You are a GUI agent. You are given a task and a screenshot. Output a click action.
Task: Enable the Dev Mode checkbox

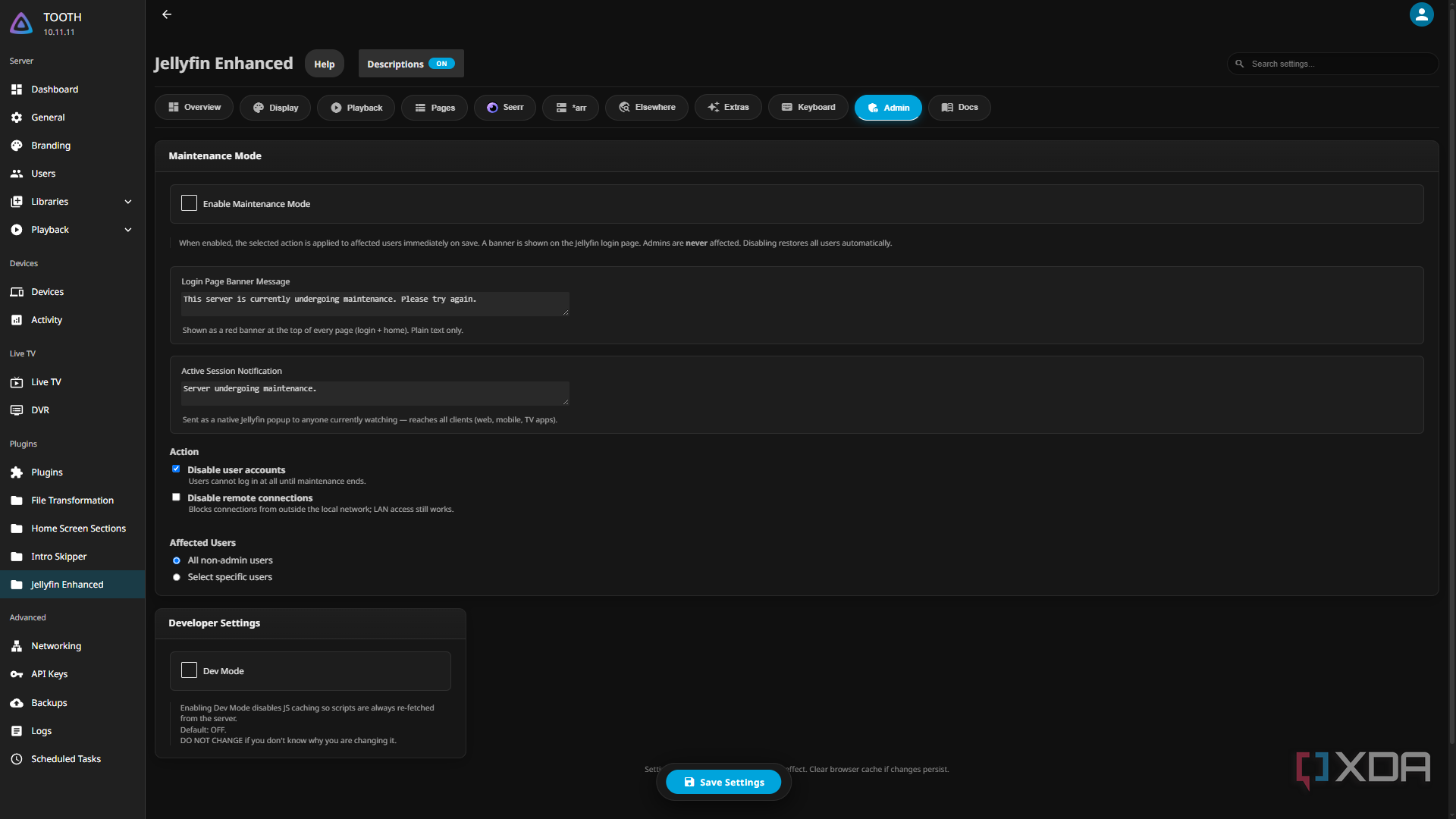(189, 670)
